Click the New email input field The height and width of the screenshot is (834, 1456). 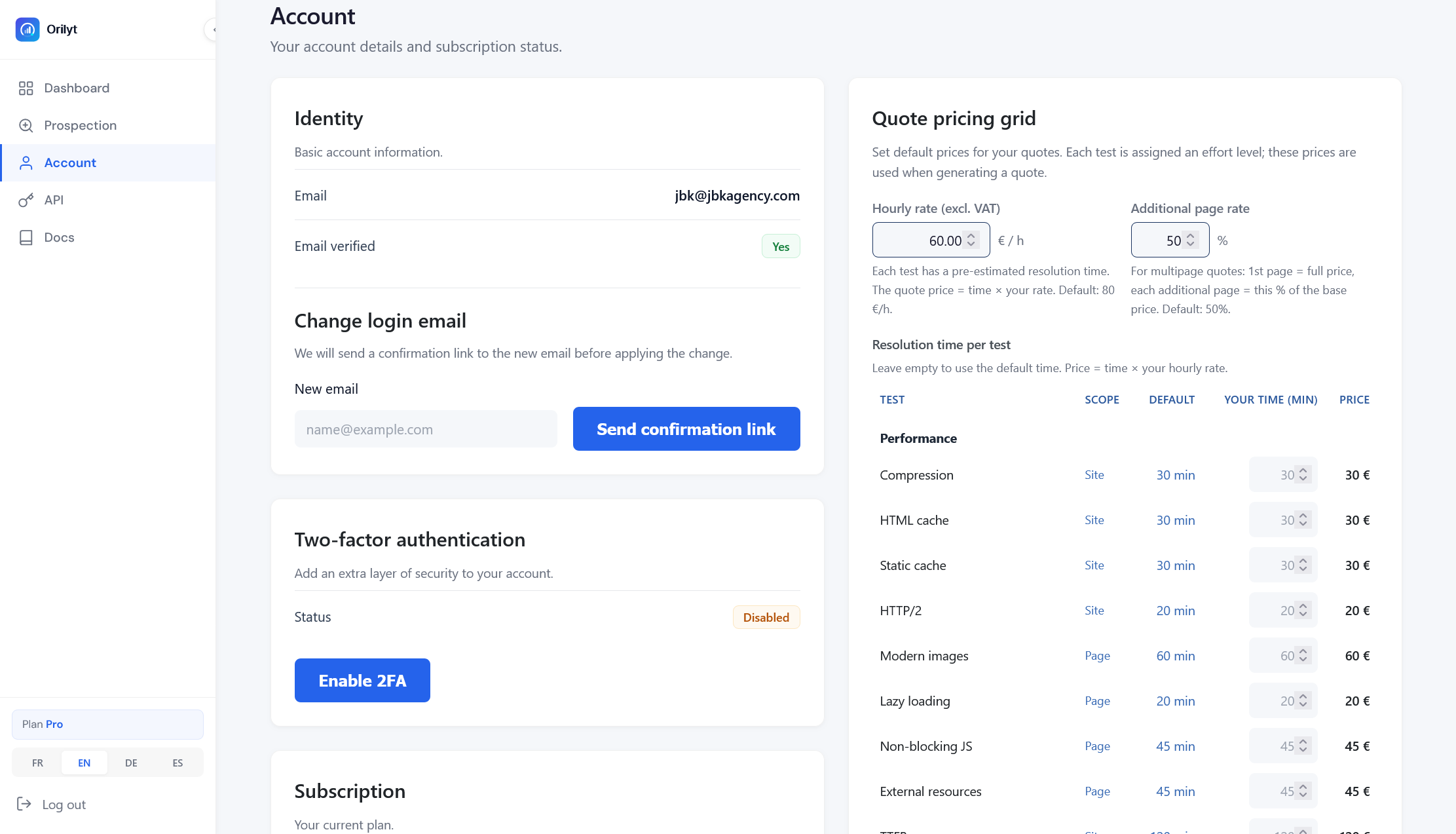pyautogui.click(x=426, y=429)
